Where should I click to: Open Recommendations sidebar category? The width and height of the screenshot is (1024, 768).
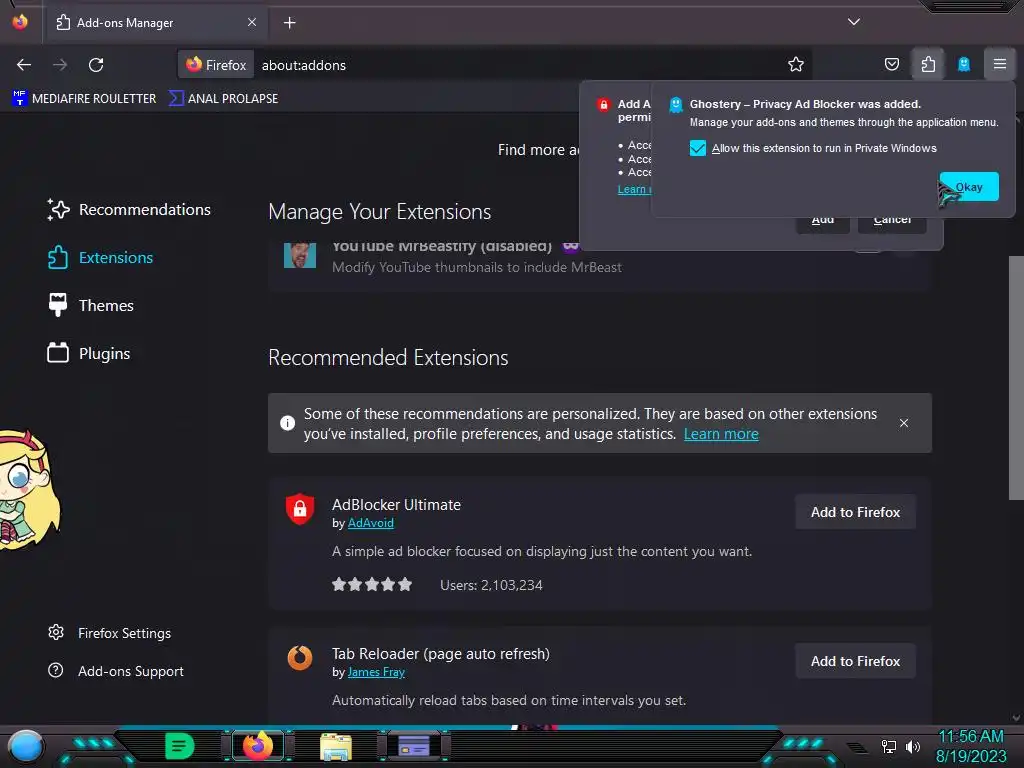click(x=129, y=210)
